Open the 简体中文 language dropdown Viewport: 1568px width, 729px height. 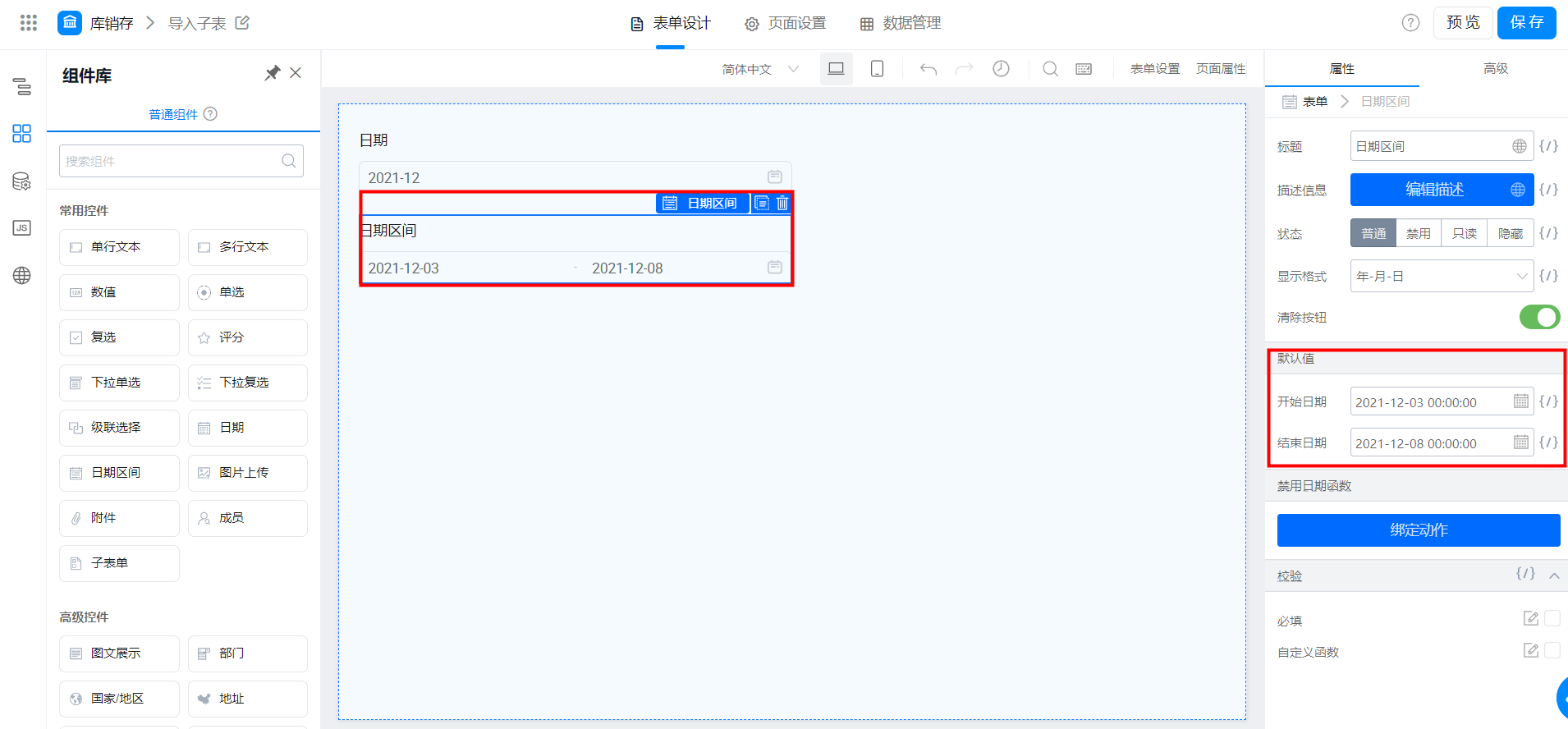760,69
